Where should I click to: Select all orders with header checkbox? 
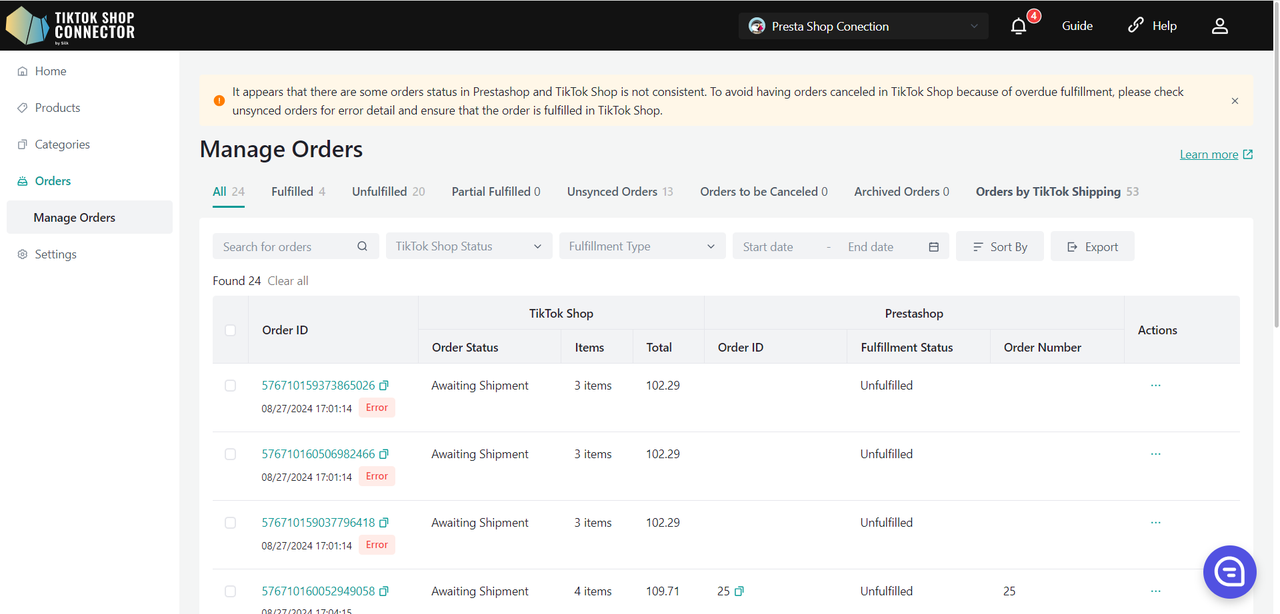pyautogui.click(x=230, y=330)
